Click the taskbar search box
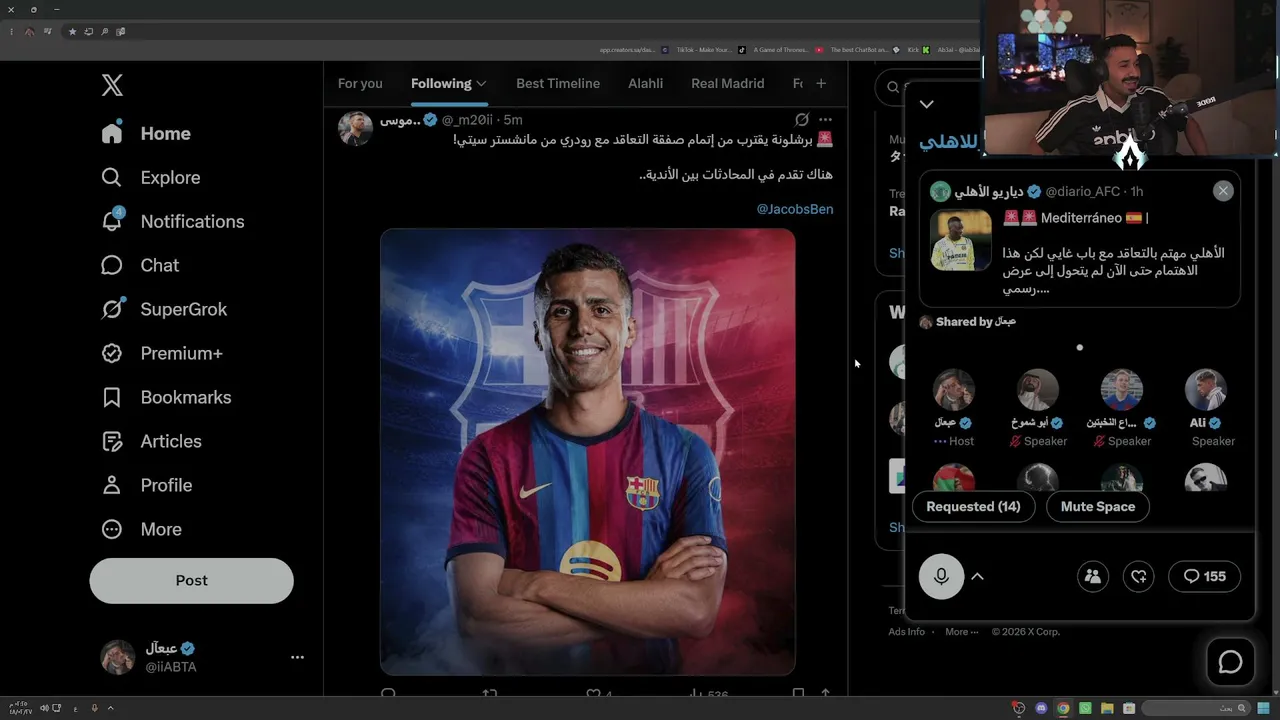This screenshot has width=1280, height=720. (1198, 708)
